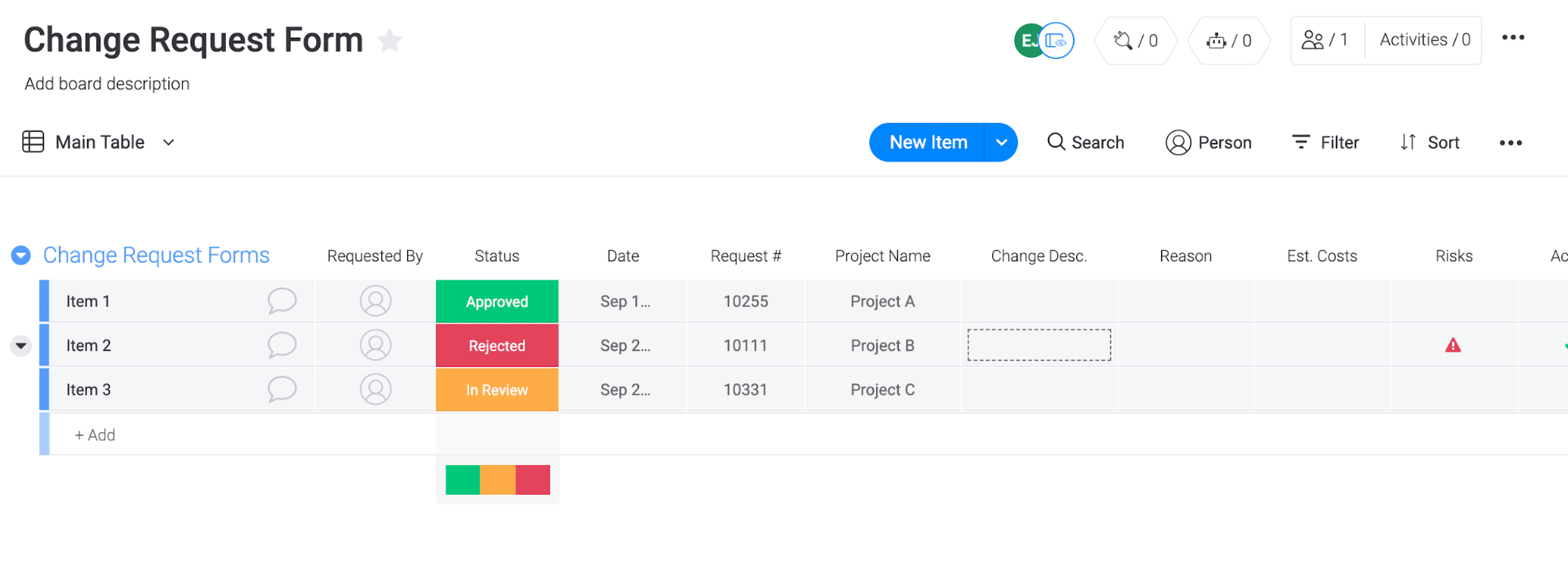Click the board viewers eye avatar
The image size is (1568, 581).
1057,41
